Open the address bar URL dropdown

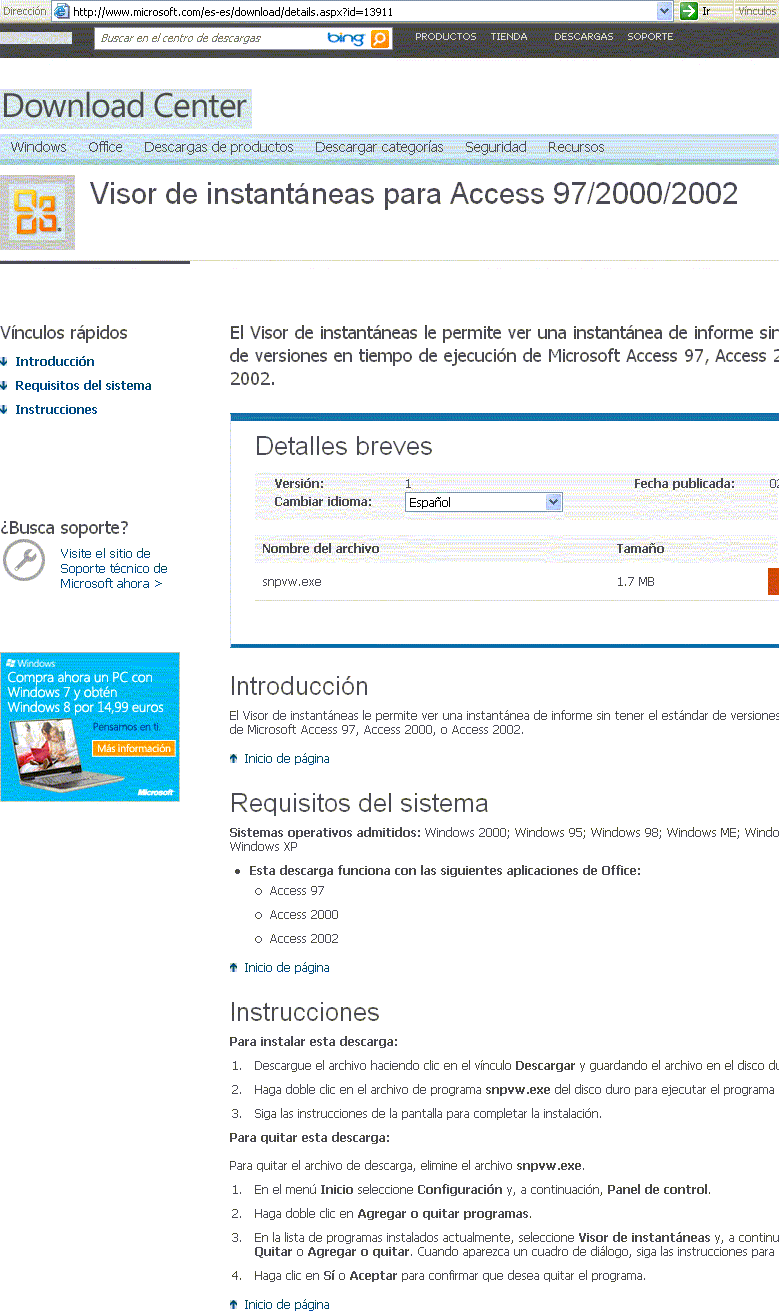pos(665,11)
